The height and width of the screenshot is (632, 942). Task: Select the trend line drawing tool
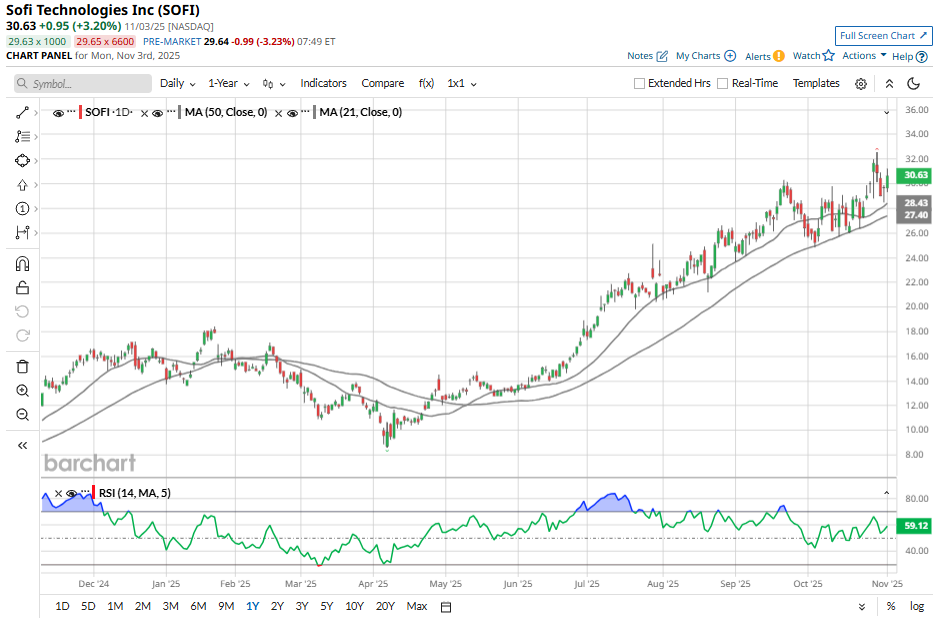(x=23, y=113)
